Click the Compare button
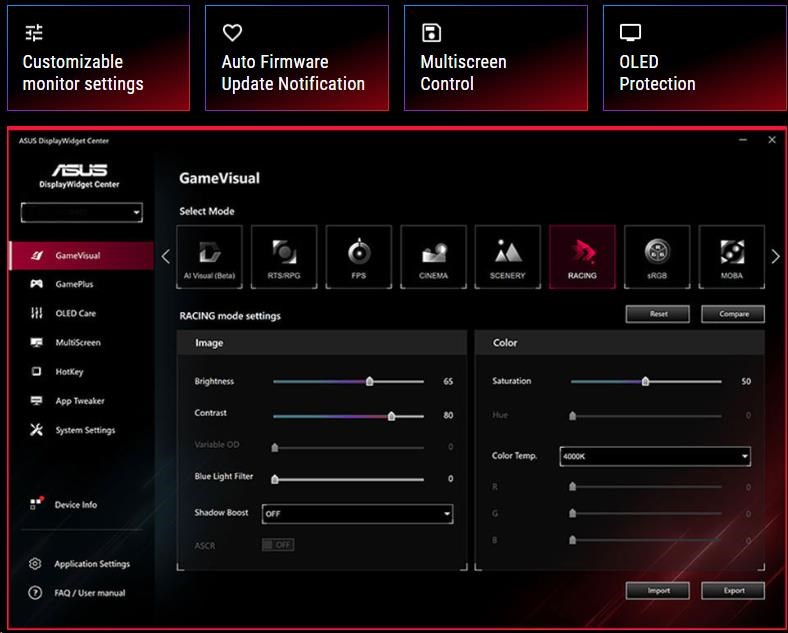This screenshot has height=633, width=788. (733, 314)
